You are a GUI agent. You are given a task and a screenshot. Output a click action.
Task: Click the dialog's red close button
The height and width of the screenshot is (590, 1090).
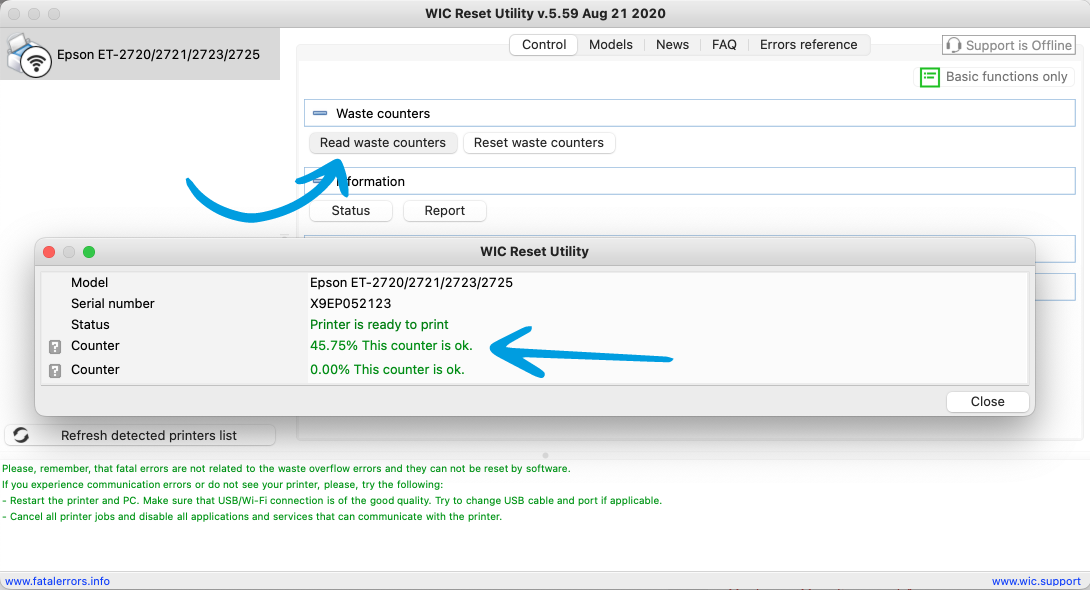click(49, 252)
